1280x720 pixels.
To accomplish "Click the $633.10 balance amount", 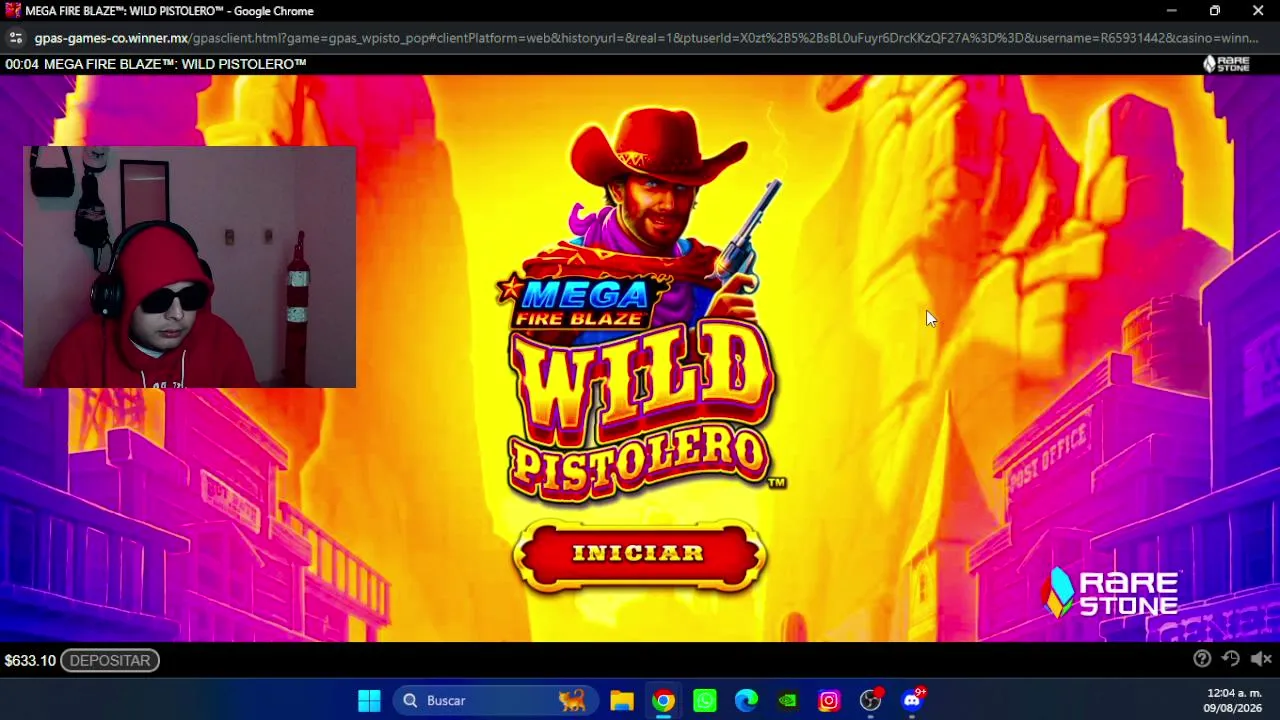I will coord(30,660).
